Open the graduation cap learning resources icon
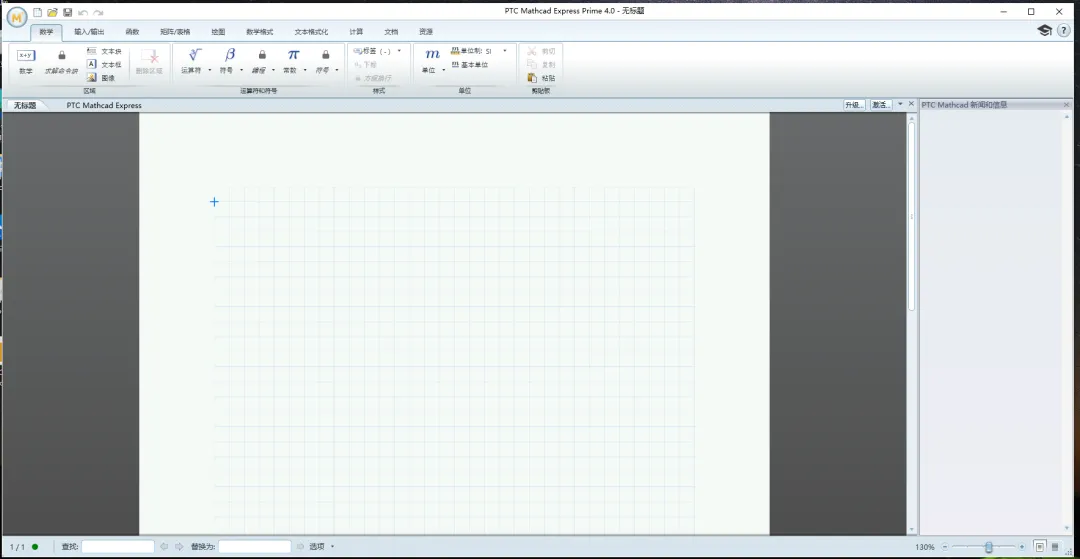 1045,30
